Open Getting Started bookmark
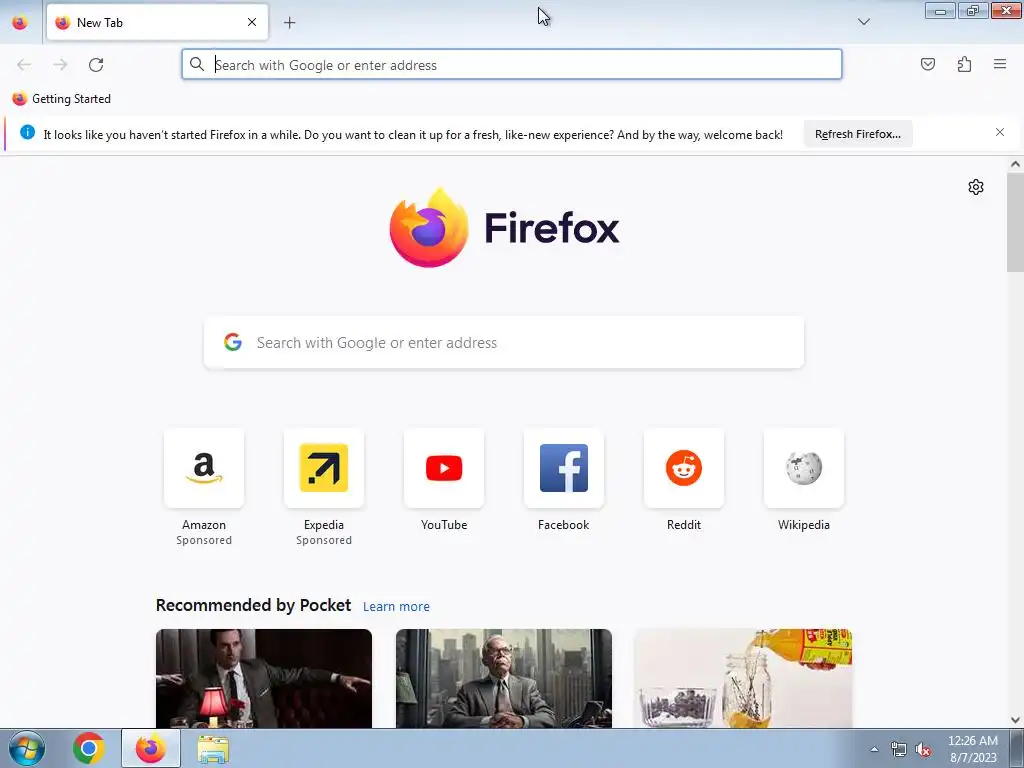This screenshot has height=768, width=1024. [62, 99]
